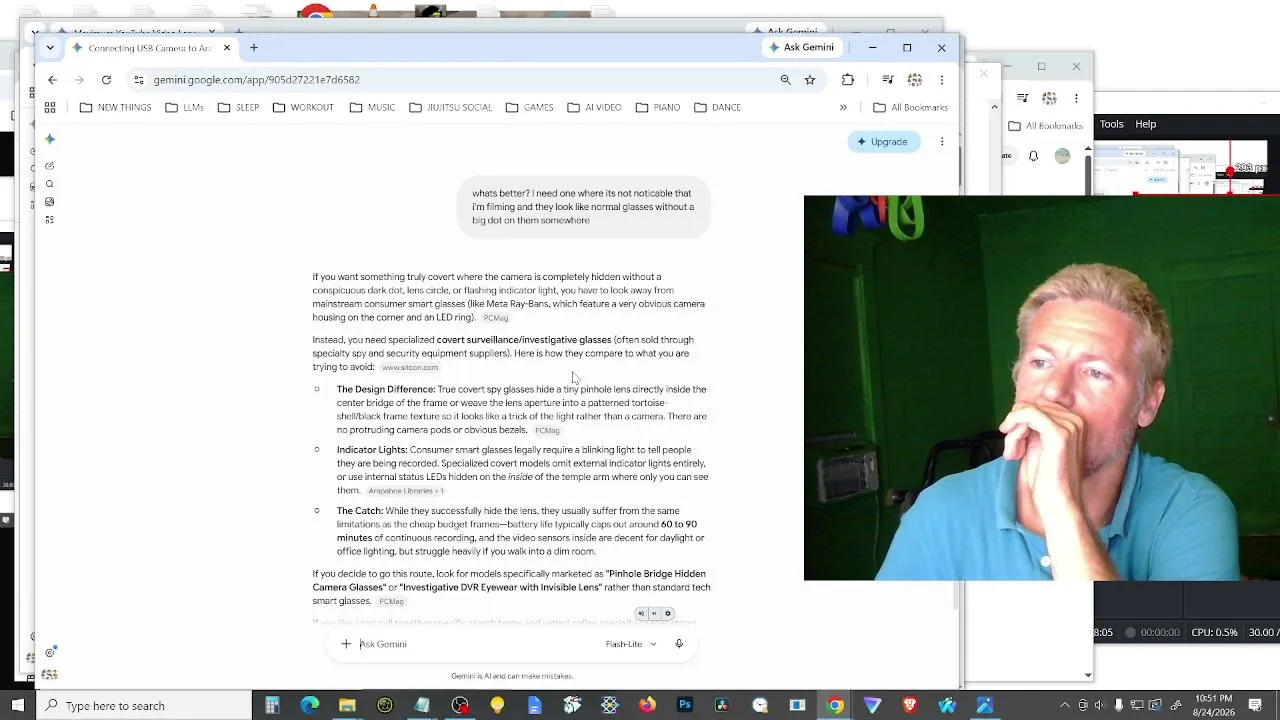
Task: Open the Tools menu in the background window
Action: click(1112, 125)
